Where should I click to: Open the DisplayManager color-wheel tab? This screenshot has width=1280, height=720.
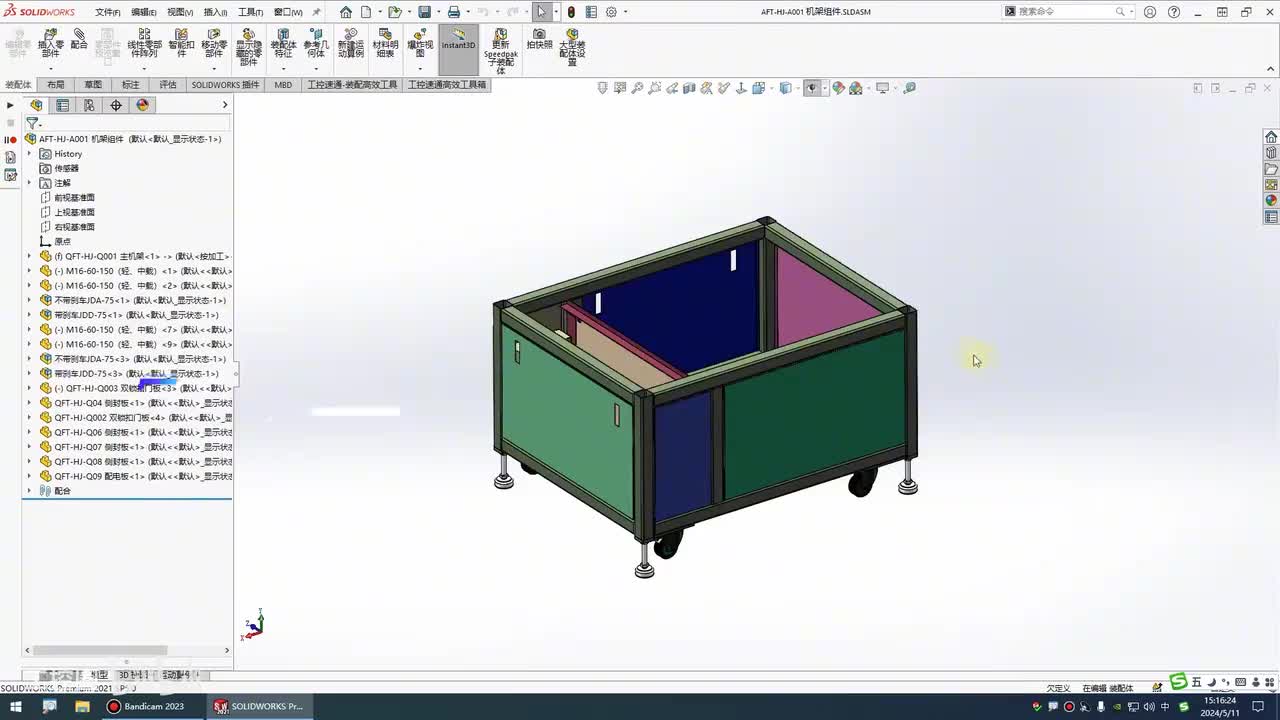[142, 105]
